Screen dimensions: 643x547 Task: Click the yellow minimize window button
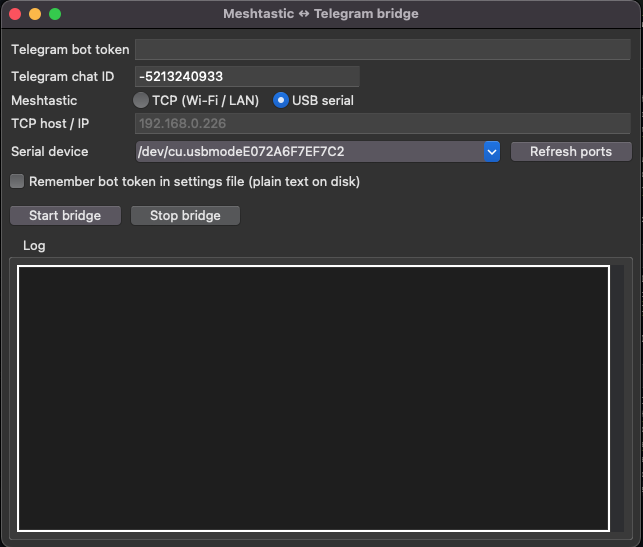point(35,14)
